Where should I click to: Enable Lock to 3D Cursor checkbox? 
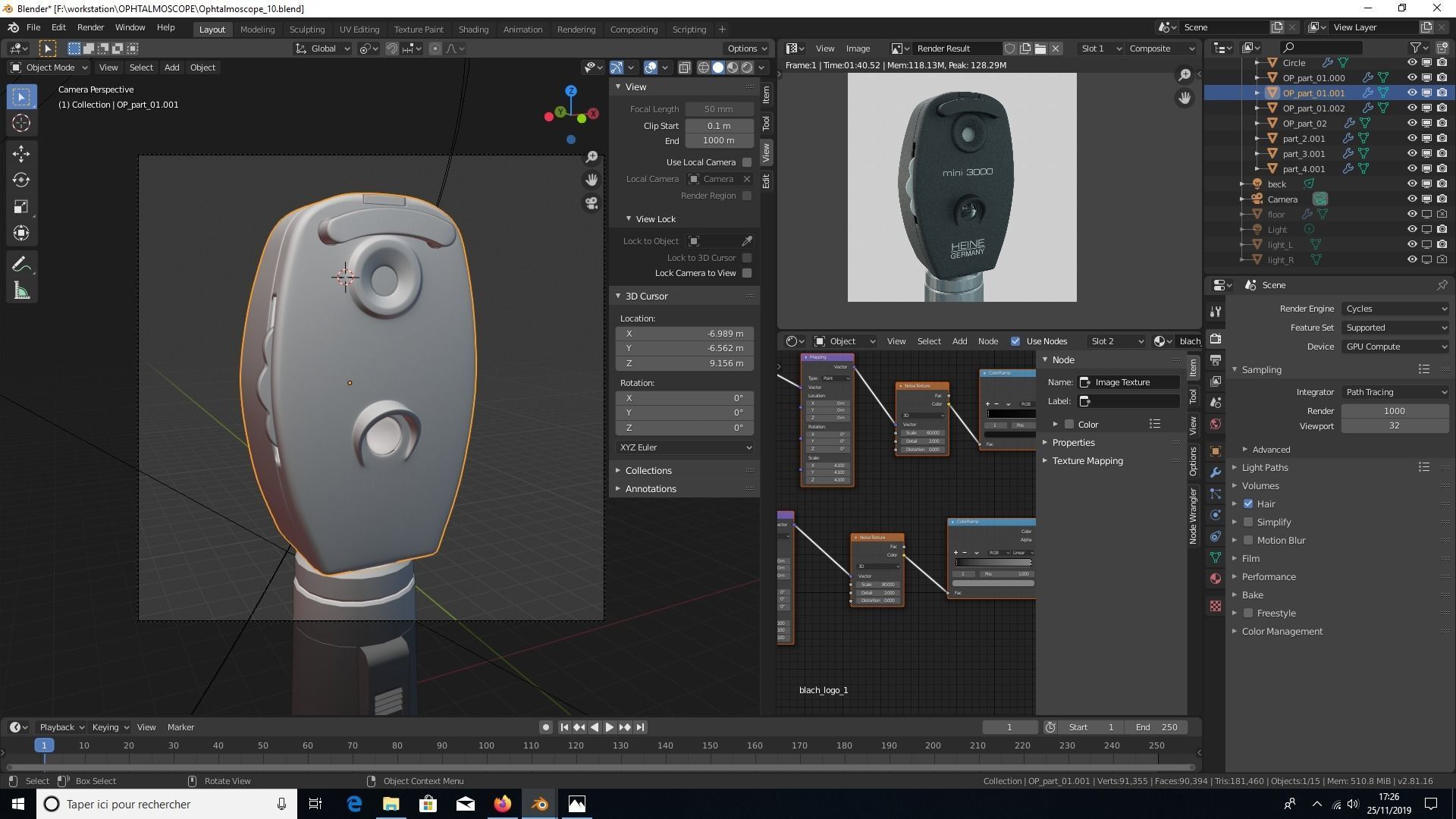pos(747,258)
